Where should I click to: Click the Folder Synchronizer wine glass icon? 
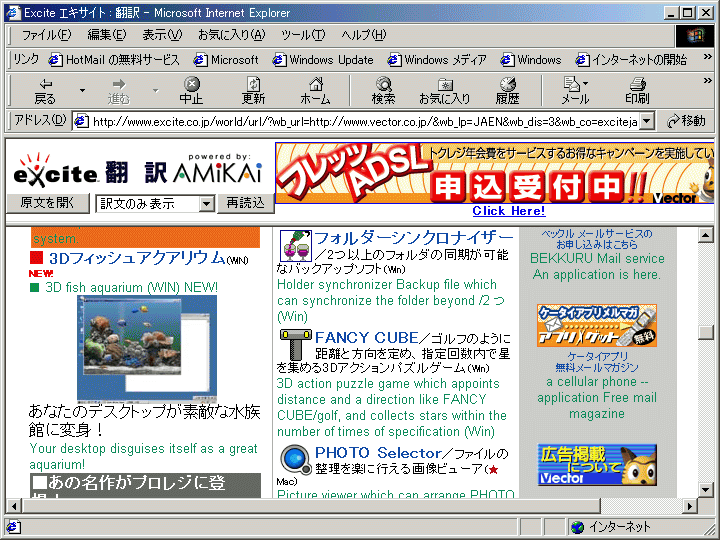(296, 246)
